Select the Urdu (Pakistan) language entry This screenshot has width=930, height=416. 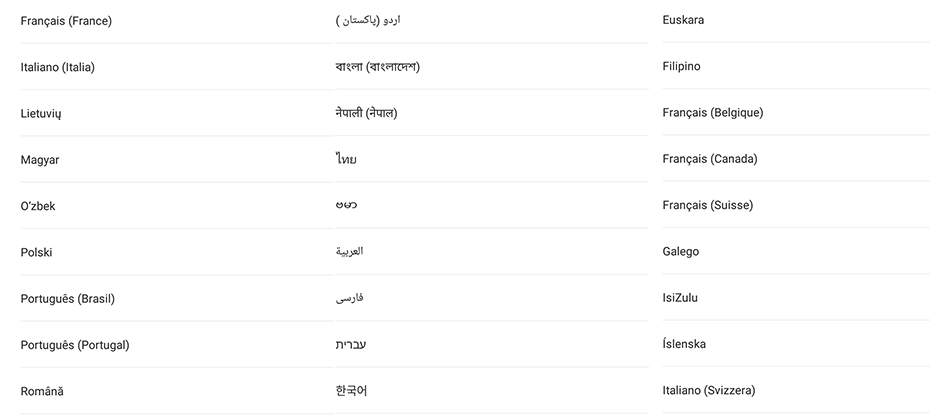click(368, 20)
